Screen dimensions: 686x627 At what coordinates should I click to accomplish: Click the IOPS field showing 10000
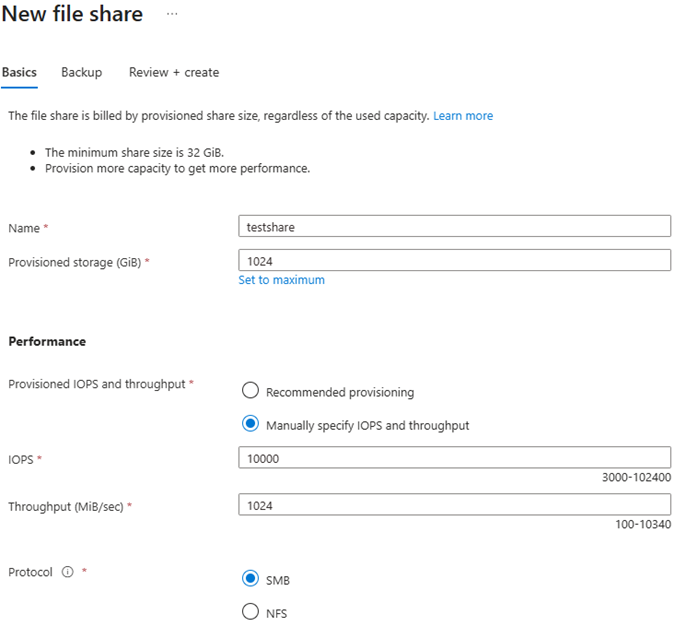[454, 458]
